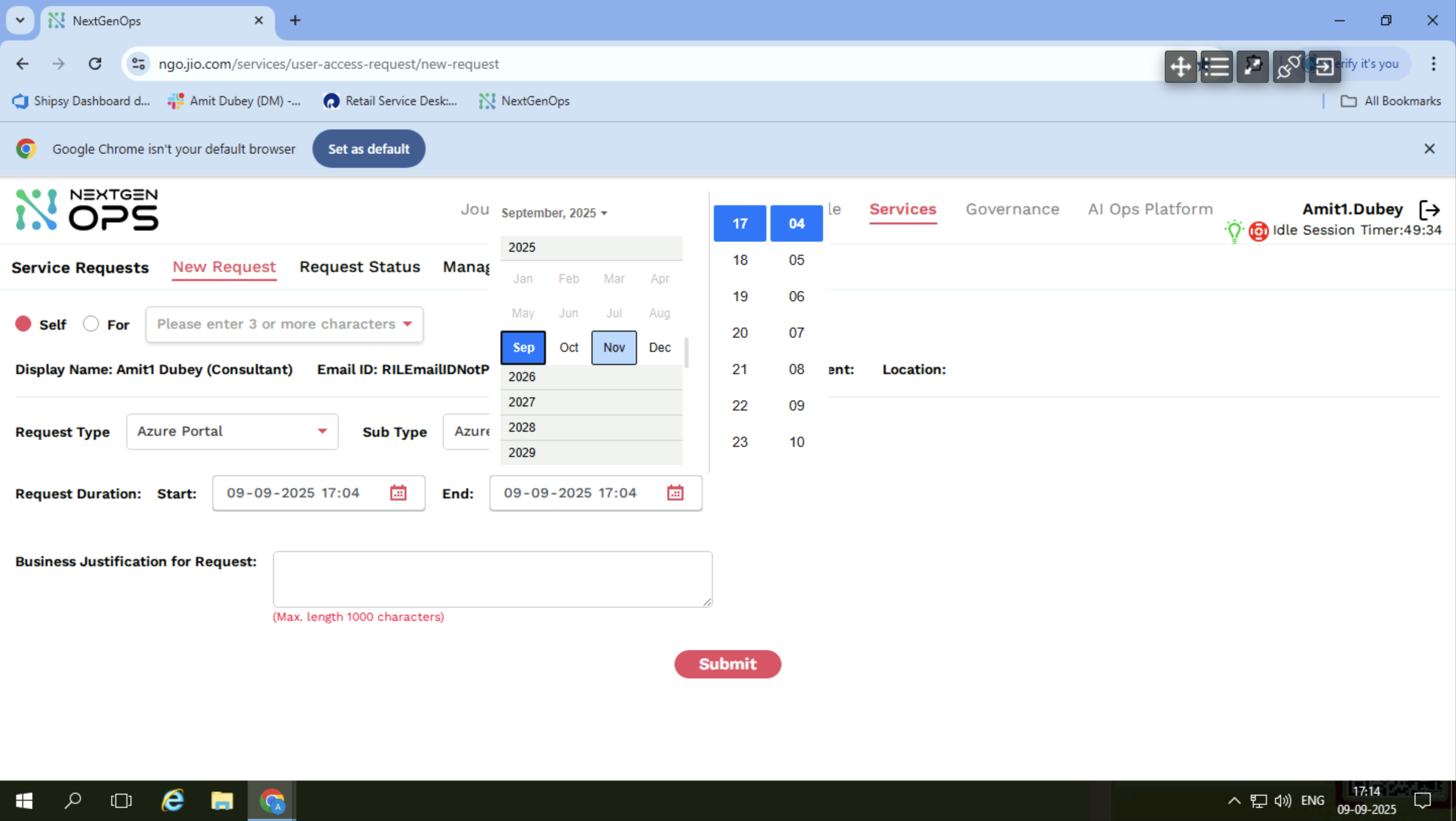Switch to the Request Status tab
The height and width of the screenshot is (821, 1456).
[x=359, y=267]
